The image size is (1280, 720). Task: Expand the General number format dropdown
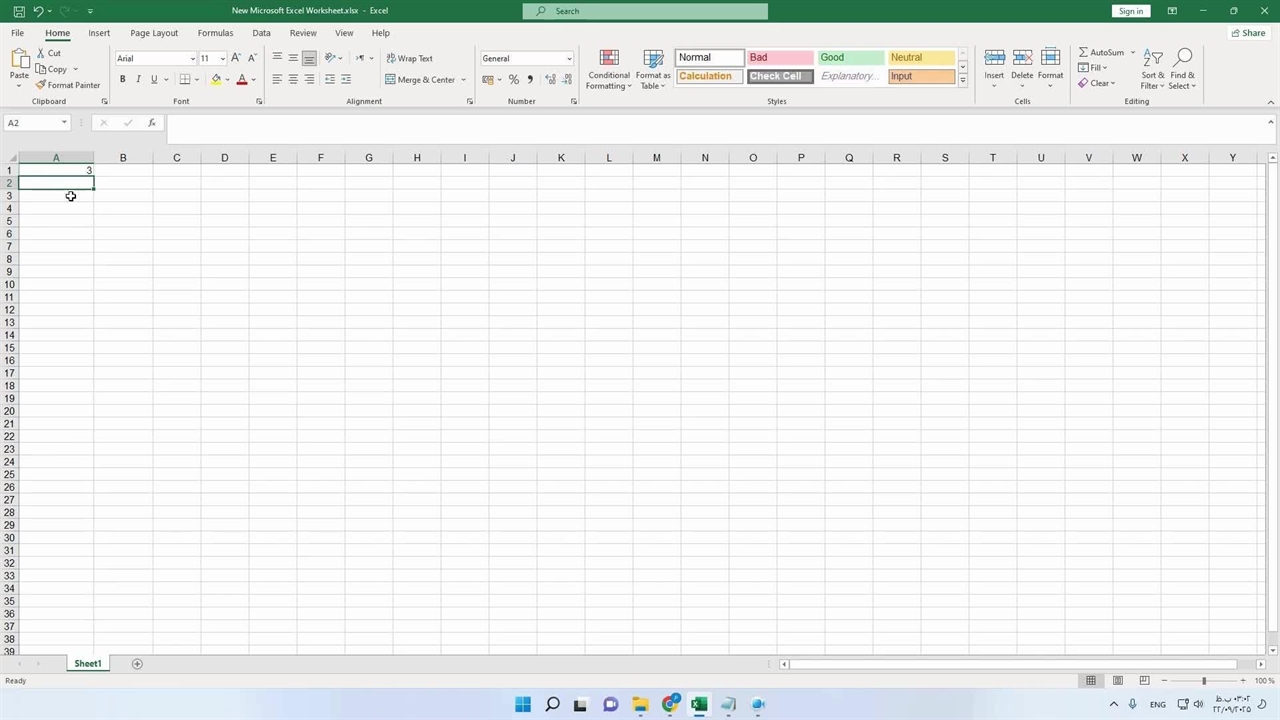pyautogui.click(x=569, y=58)
